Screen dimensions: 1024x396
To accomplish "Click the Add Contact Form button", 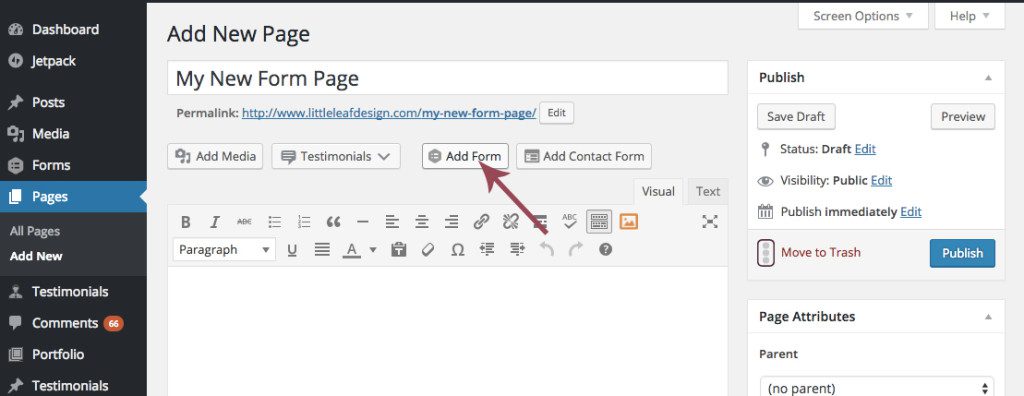I will [584, 156].
